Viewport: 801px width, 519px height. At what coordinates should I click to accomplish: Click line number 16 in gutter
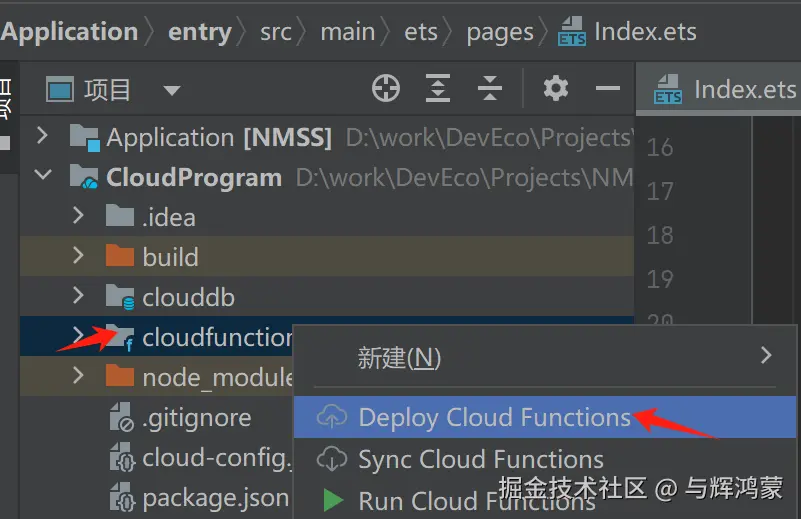(659, 148)
